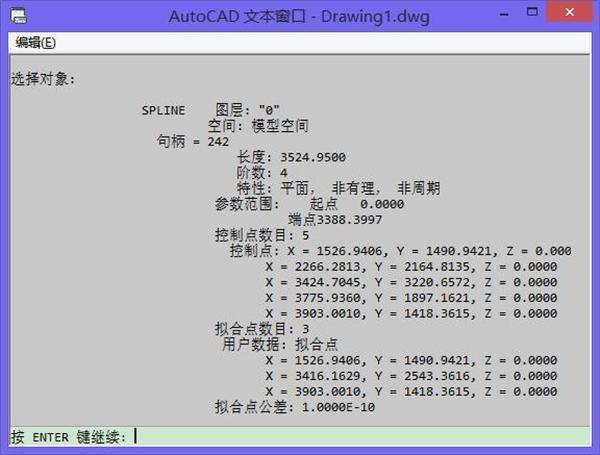Minimize the AutoCAD text window
The image size is (600, 455).
click(x=504, y=14)
